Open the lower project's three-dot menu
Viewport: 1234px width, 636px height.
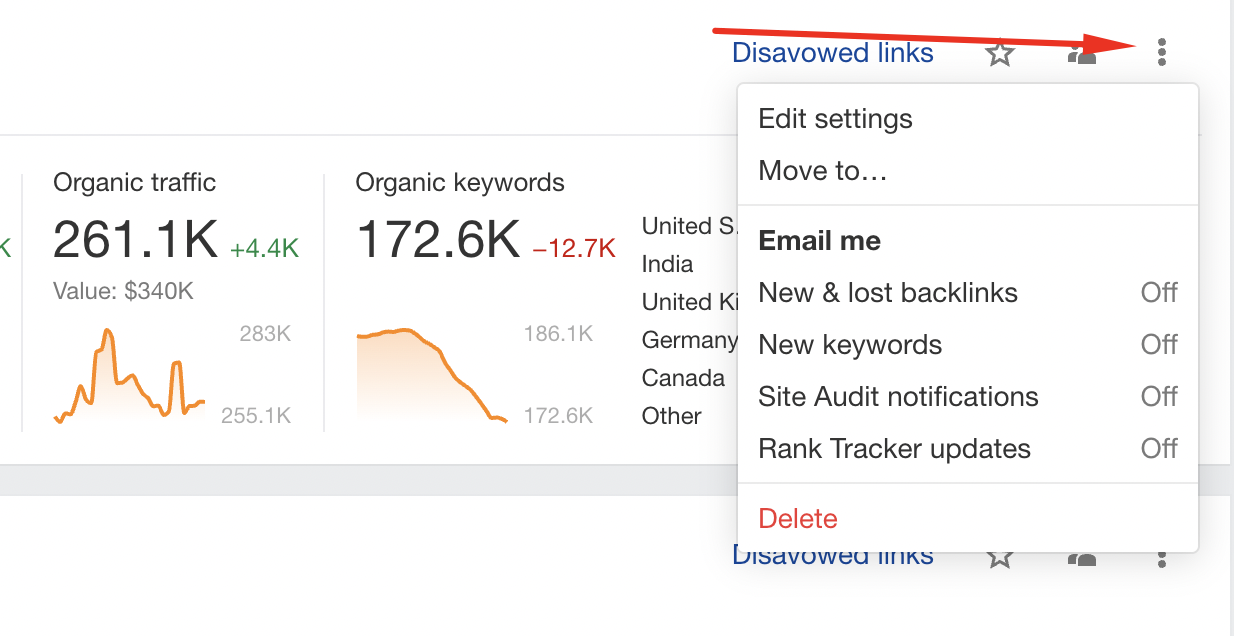coord(1161,558)
